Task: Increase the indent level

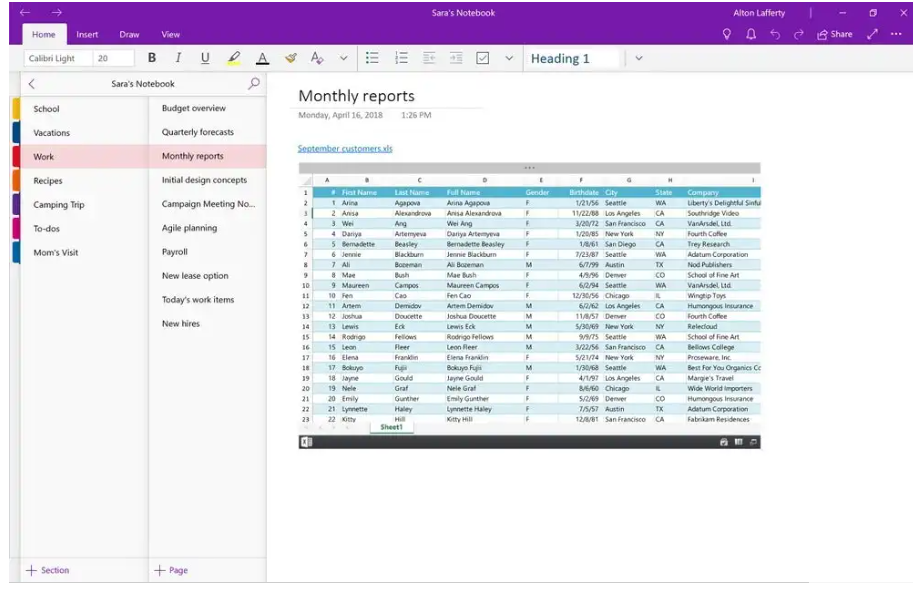Action: coord(456,58)
